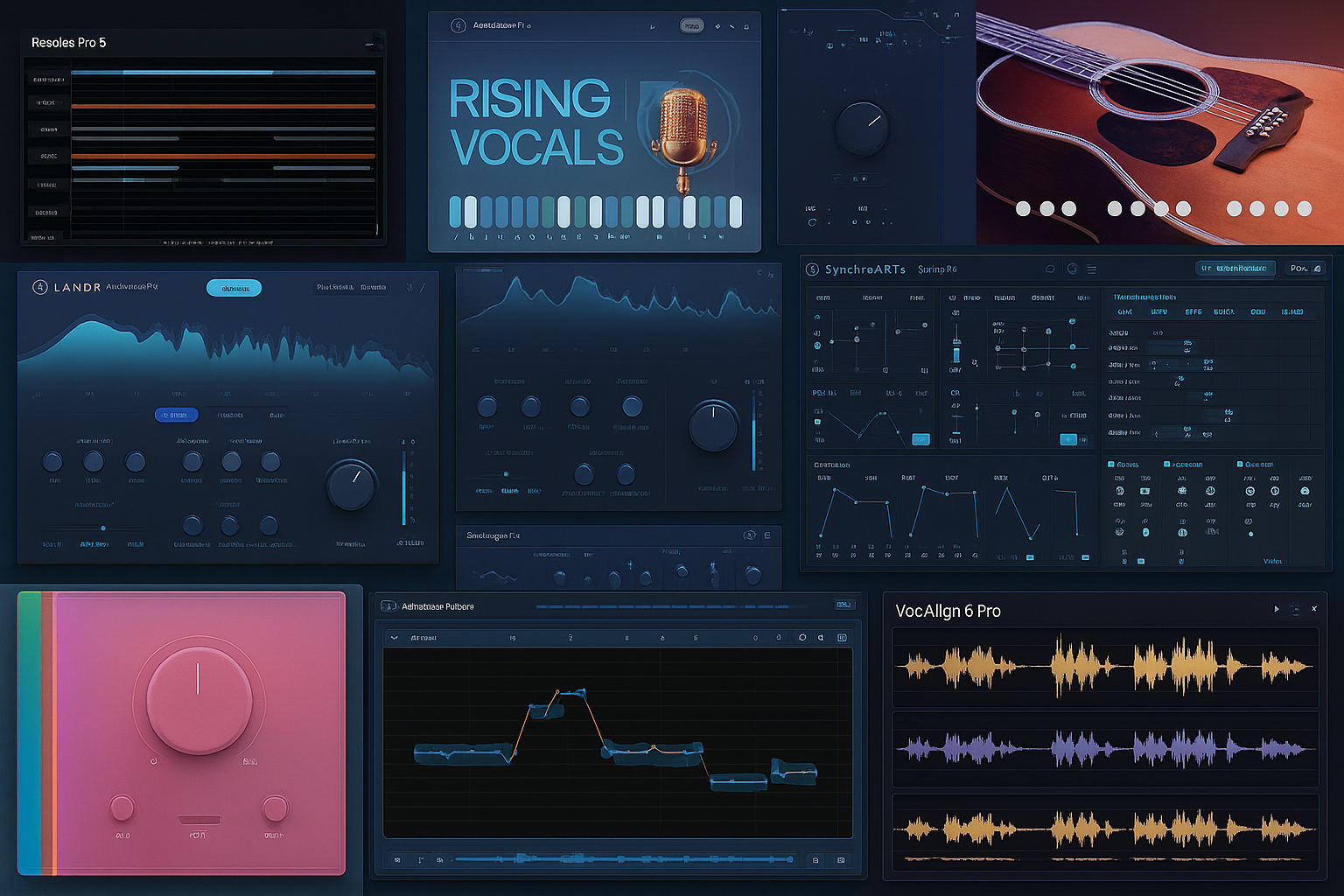
Task: Click highest pitch note blob in pitch editor
Action: (572, 695)
